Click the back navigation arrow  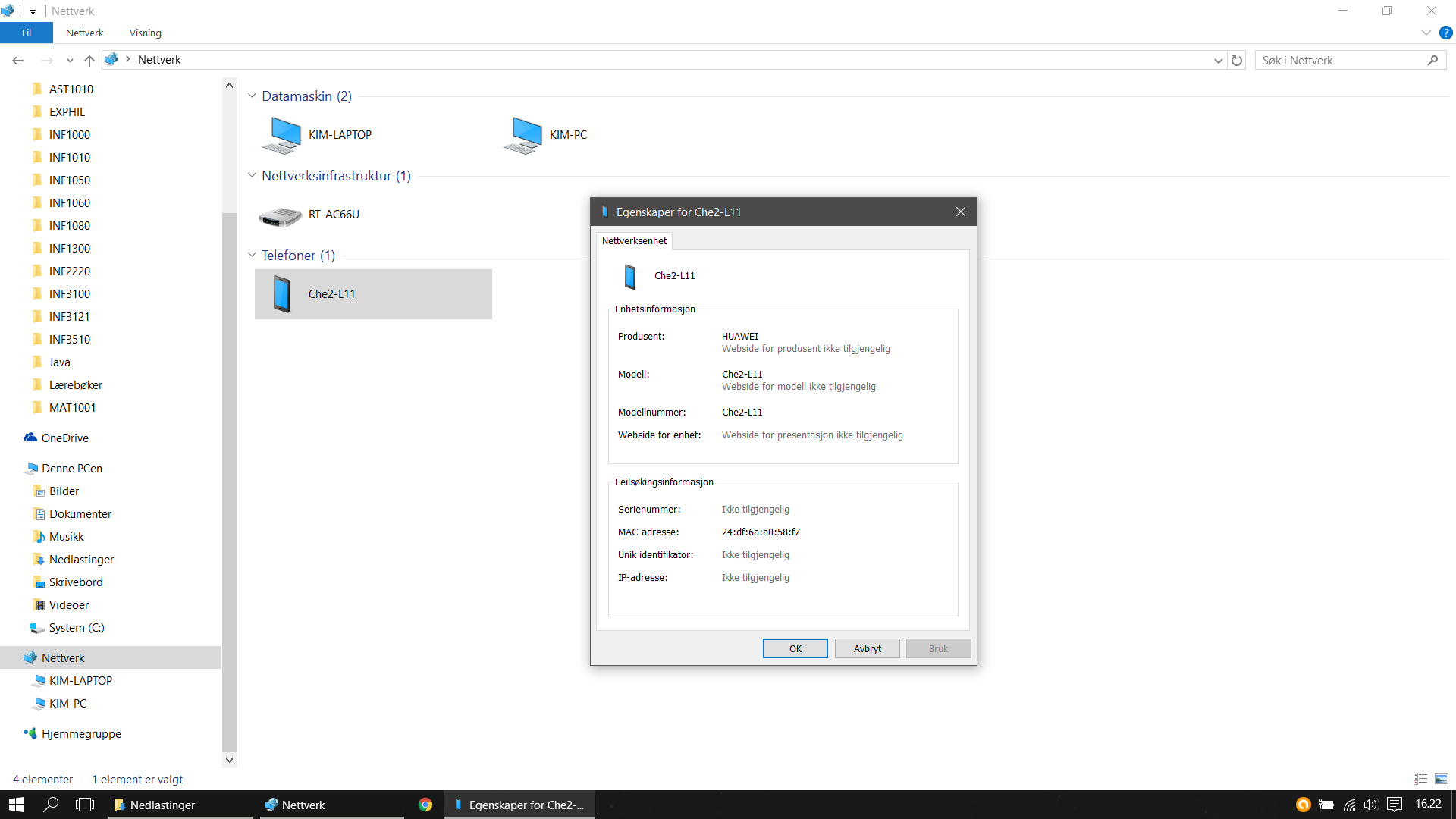[x=18, y=60]
